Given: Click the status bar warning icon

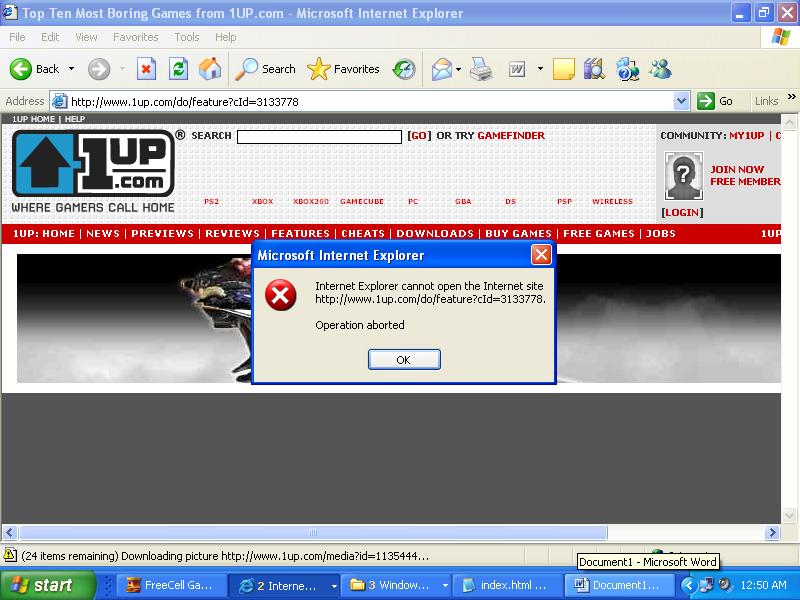Looking at the screenshot, I should pyautogui.click(x=9, y=555).
